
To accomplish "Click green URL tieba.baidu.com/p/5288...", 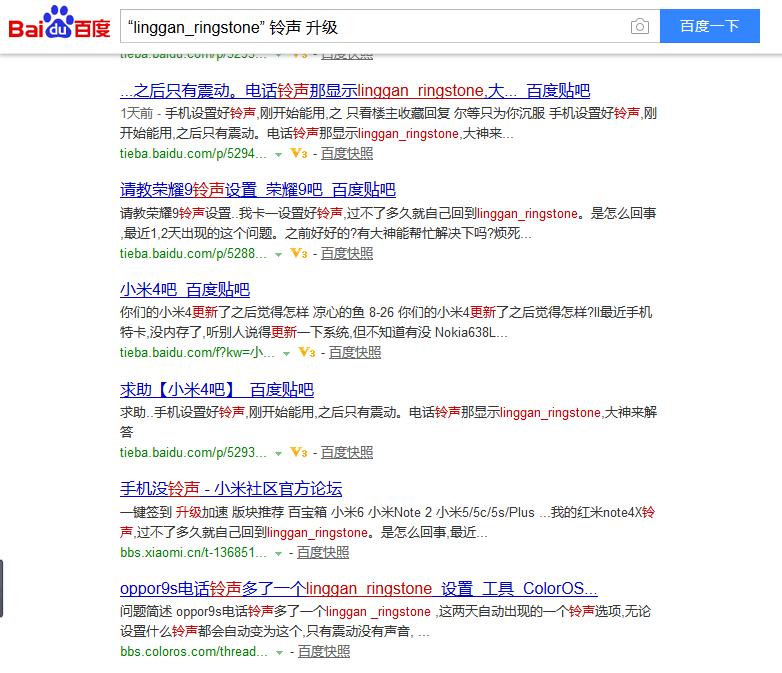I will pyautogui.click(x=193, y=253).
